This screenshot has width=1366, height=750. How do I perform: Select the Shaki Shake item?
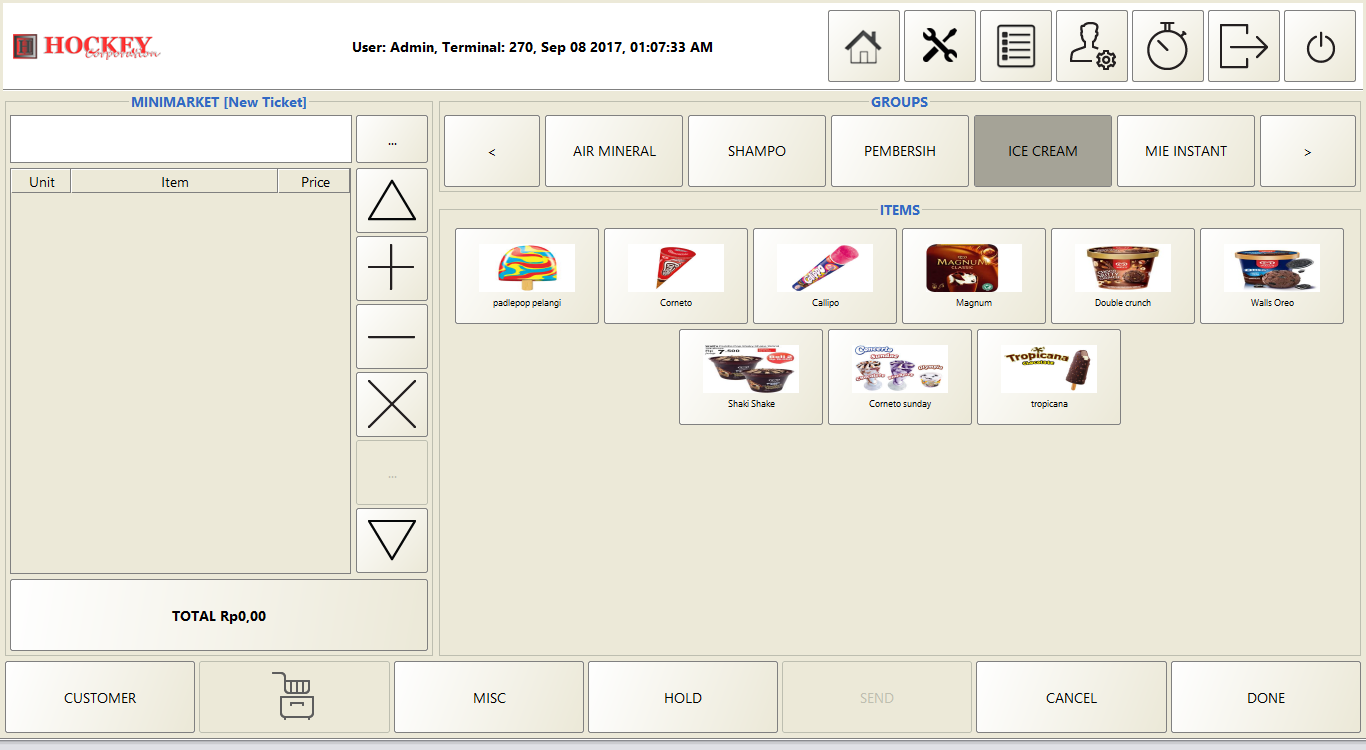tap(751, 377)
